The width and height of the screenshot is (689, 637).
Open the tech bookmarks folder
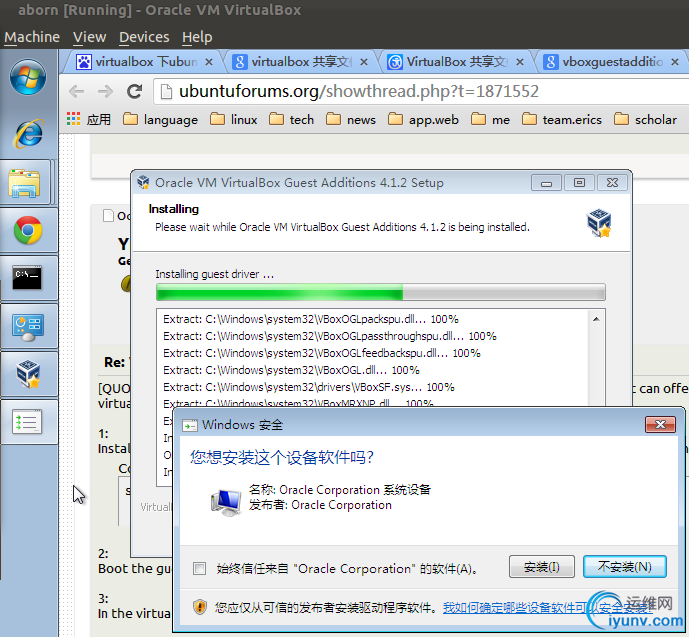point(291,119)
